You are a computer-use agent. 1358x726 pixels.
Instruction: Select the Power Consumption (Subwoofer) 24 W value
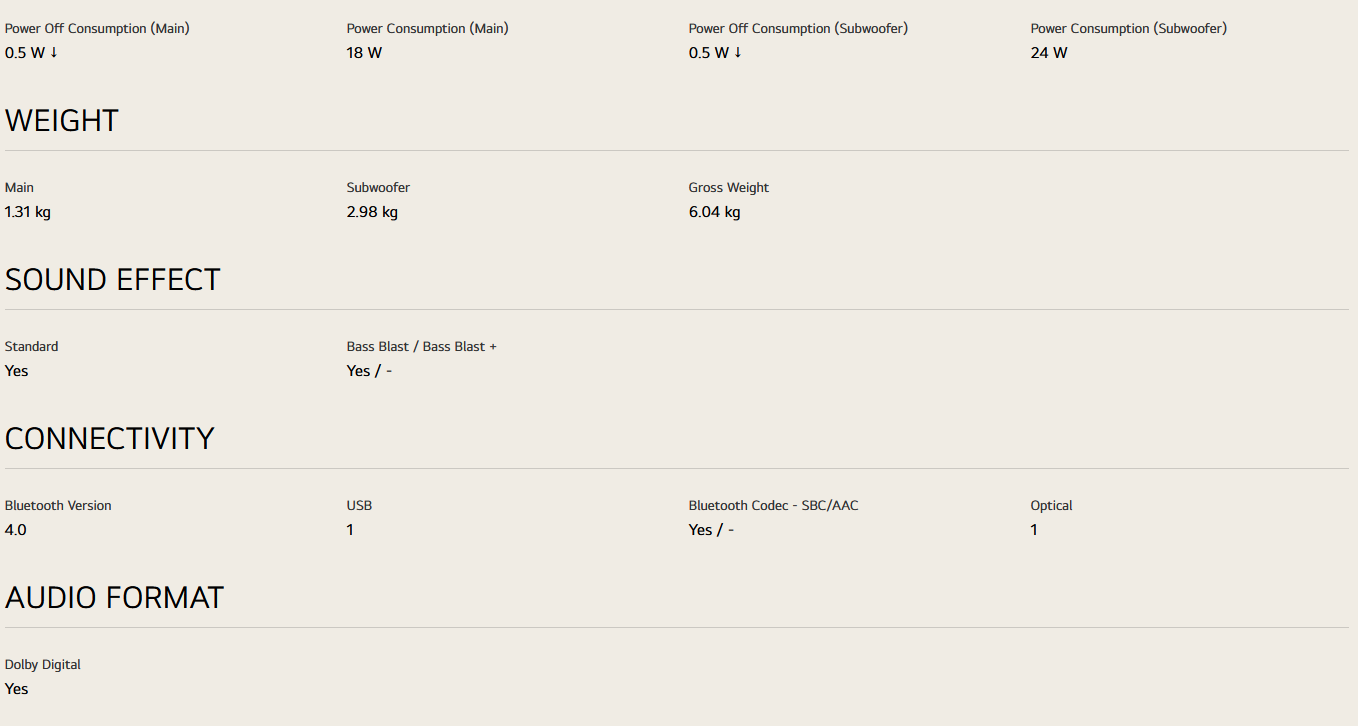click(x=1049, y=53)
